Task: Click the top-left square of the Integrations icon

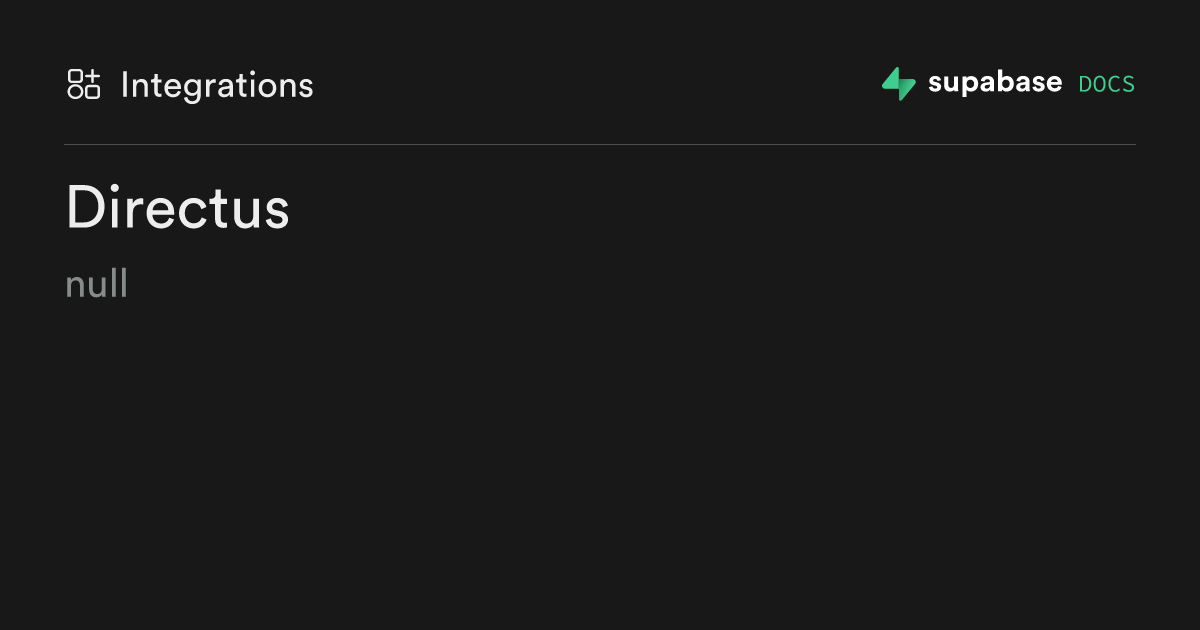Action: pos(75,76)
